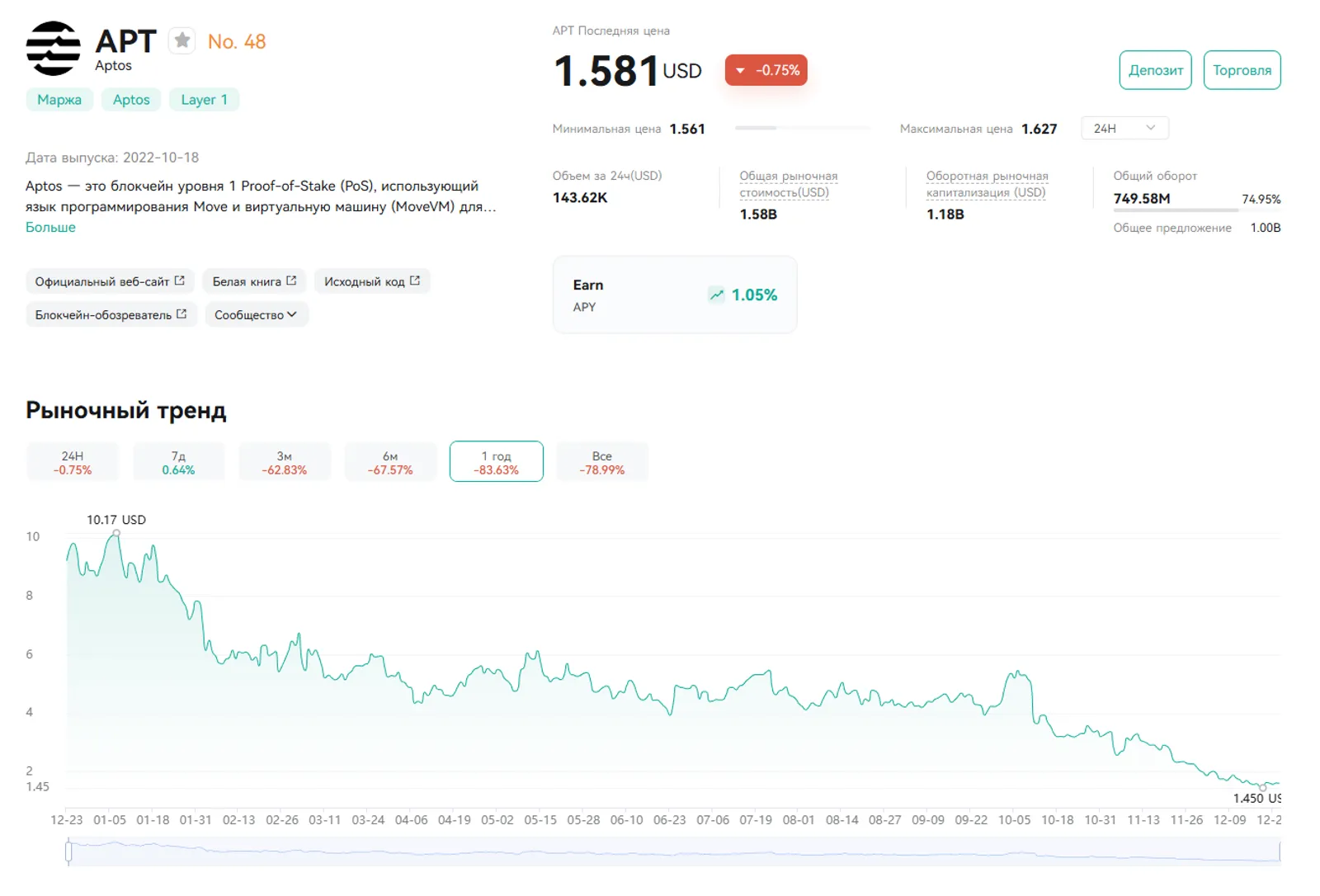The image size is (1320, 896).
Task: Expand description with Больше link
Action: (50, 227)
